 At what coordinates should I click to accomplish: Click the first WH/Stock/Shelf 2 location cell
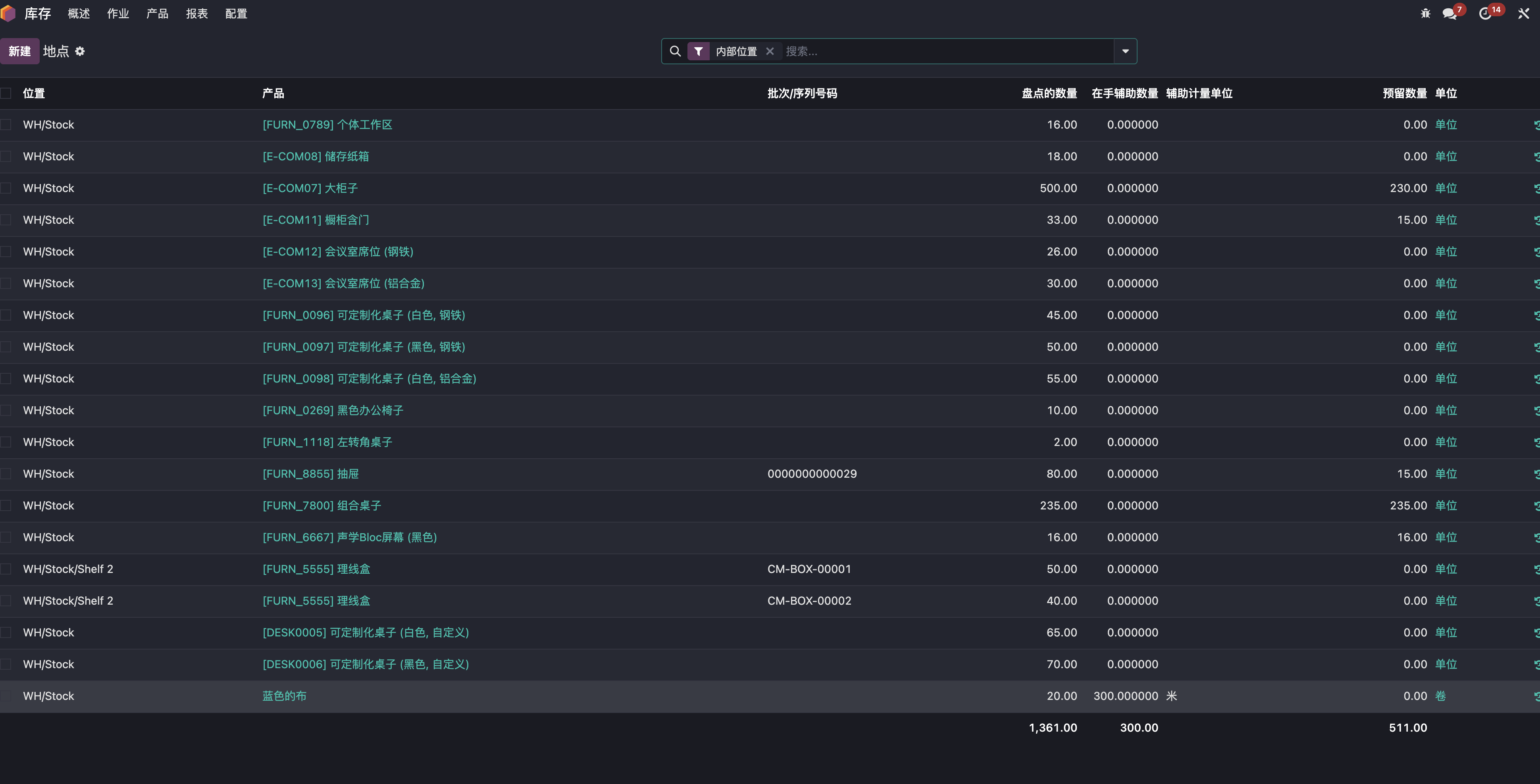(x=68, y=569)
